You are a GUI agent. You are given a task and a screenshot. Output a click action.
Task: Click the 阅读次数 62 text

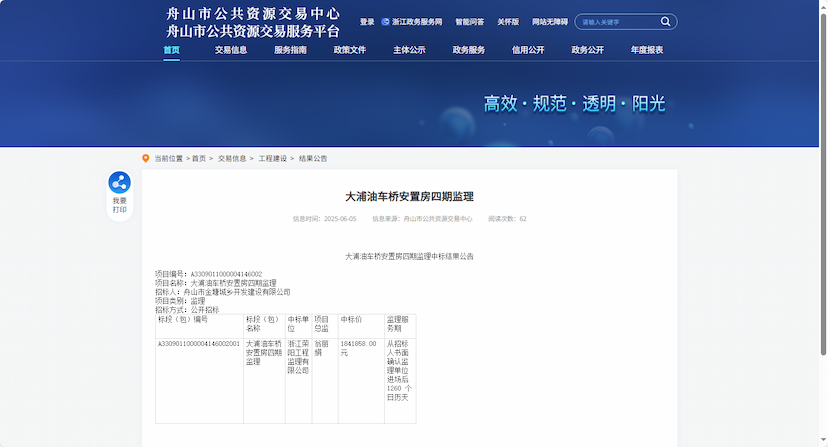tap(507, 219)
